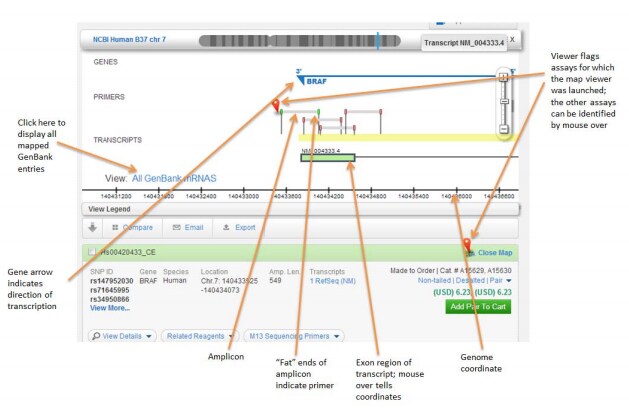Select the Non-tailed option
This screenshot has height=419, width=629.
(x=434, y=280)
